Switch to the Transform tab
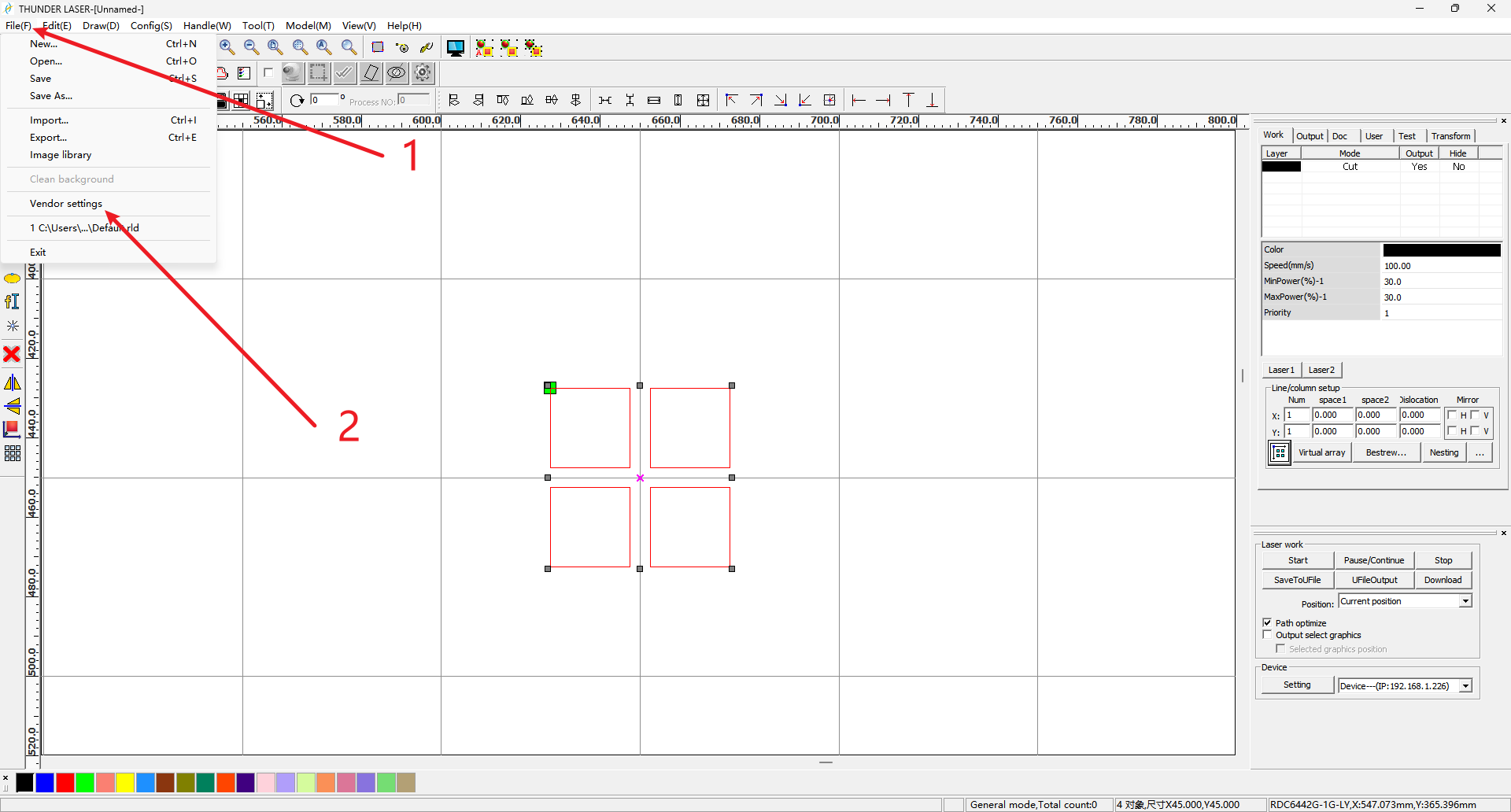This screenshot has width=1511, height=812. pyautogui.click(x=1450, y=136)
